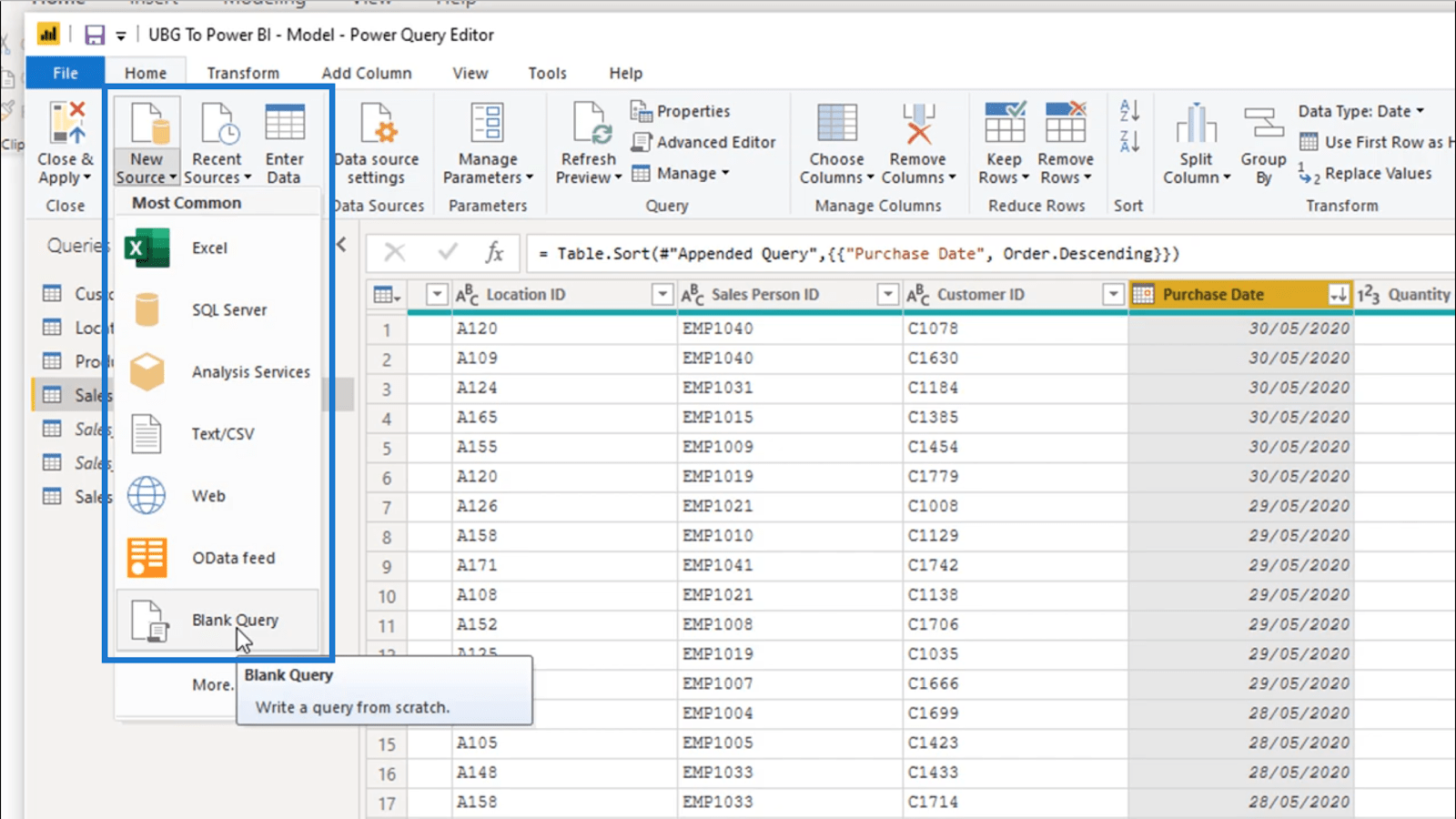
Task: Open Sales Person ID filter dropdown
Action: click(888, 294)
